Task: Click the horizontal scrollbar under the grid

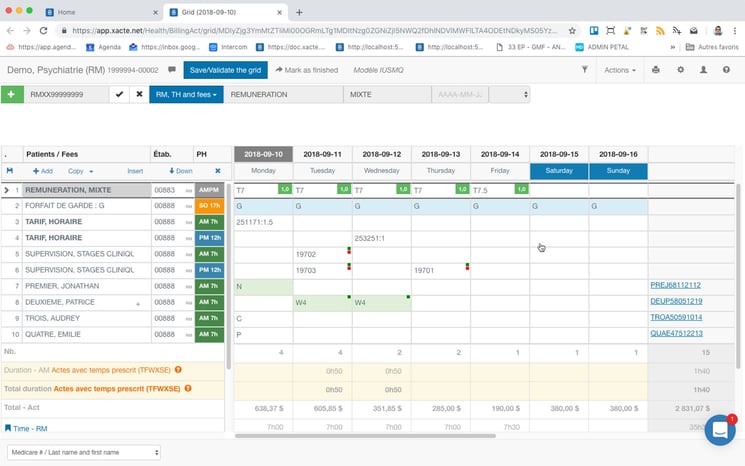Action: [x=365, y=436]
